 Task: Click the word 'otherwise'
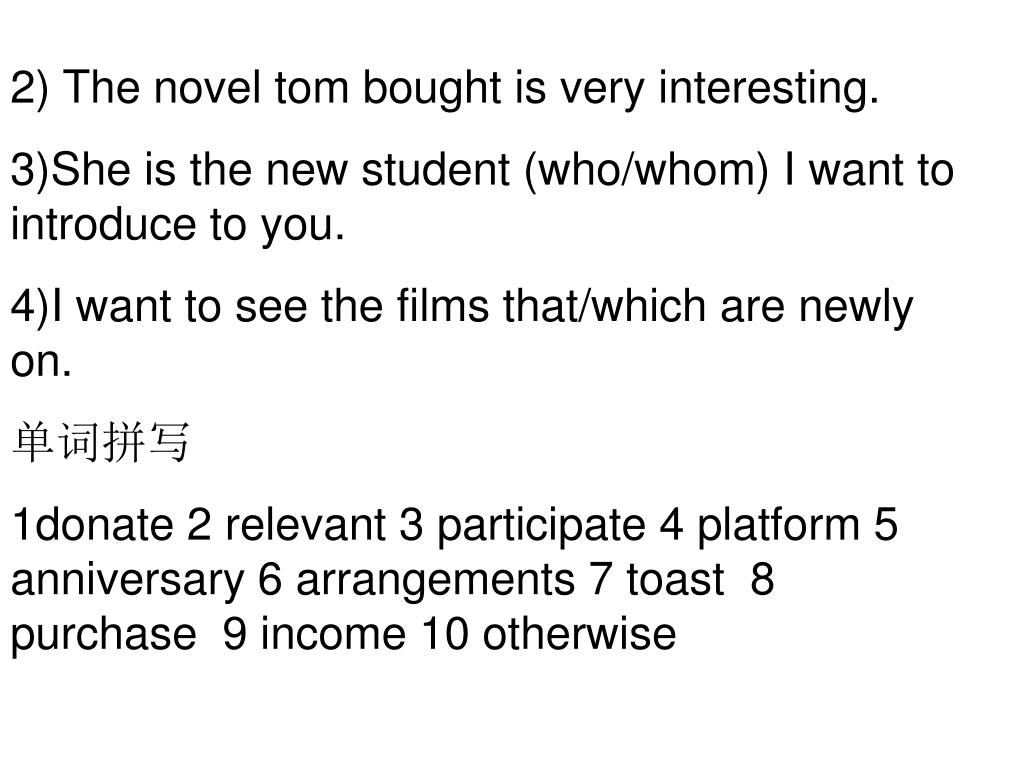[579, 635]
